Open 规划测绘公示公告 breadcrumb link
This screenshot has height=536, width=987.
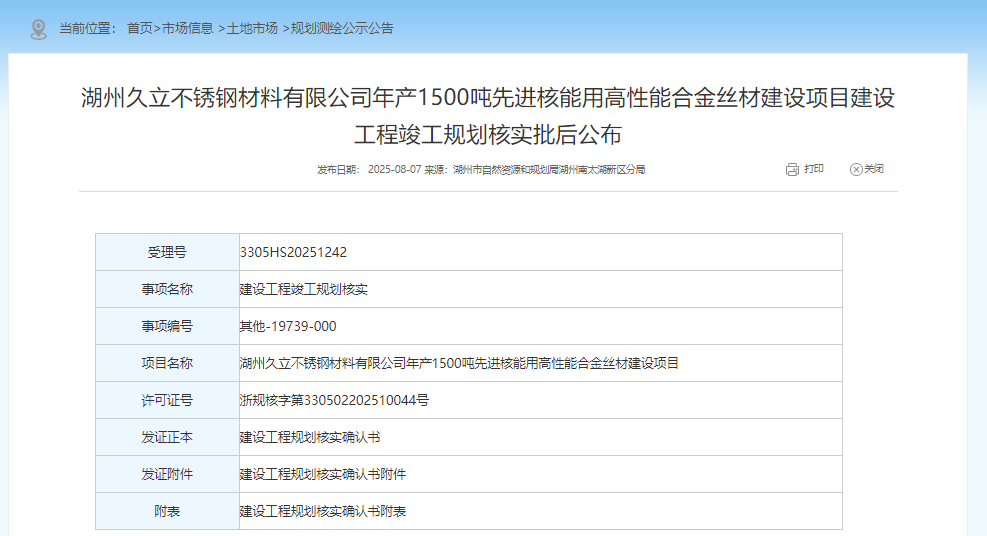click(x=342, y=28)
